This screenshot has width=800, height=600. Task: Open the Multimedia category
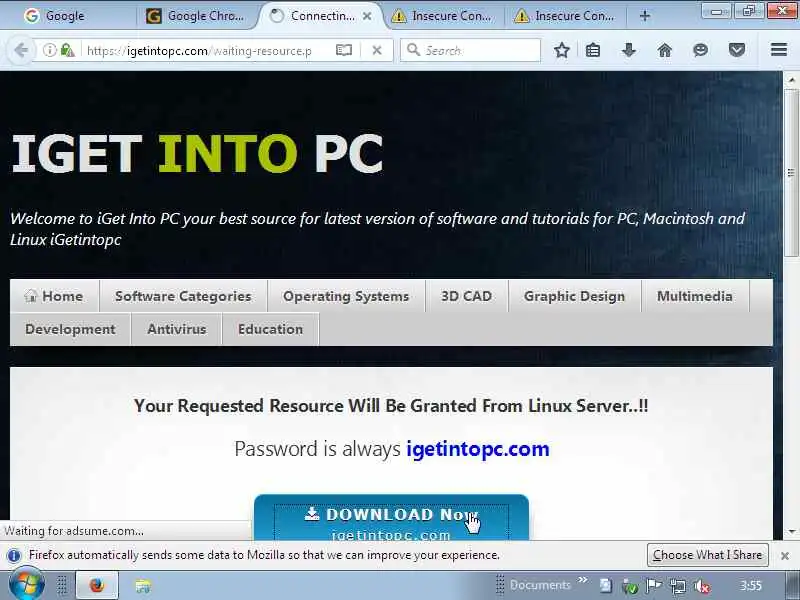(695, 296)
